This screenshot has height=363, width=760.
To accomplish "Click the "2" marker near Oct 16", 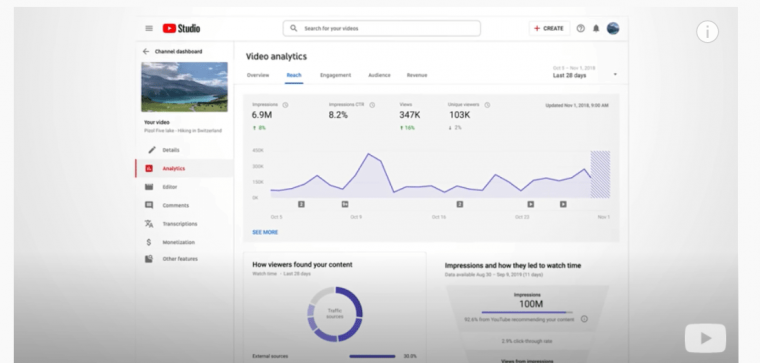I will [x=459, y=205].
